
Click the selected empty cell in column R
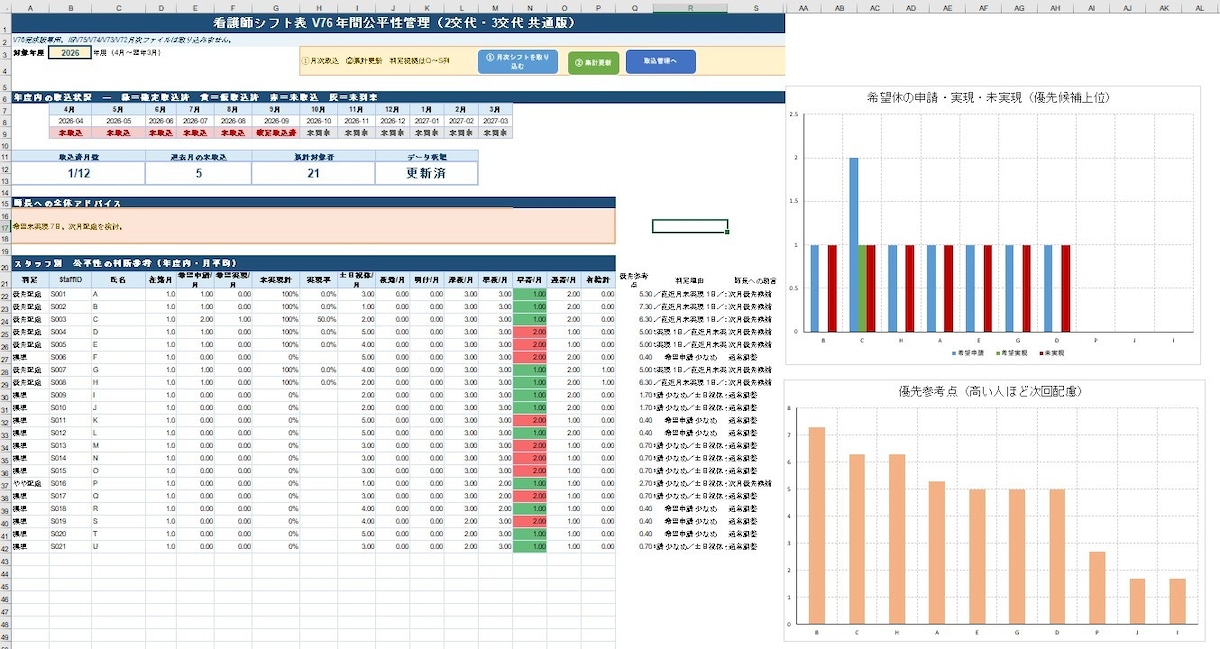click(x=690, y=226)
